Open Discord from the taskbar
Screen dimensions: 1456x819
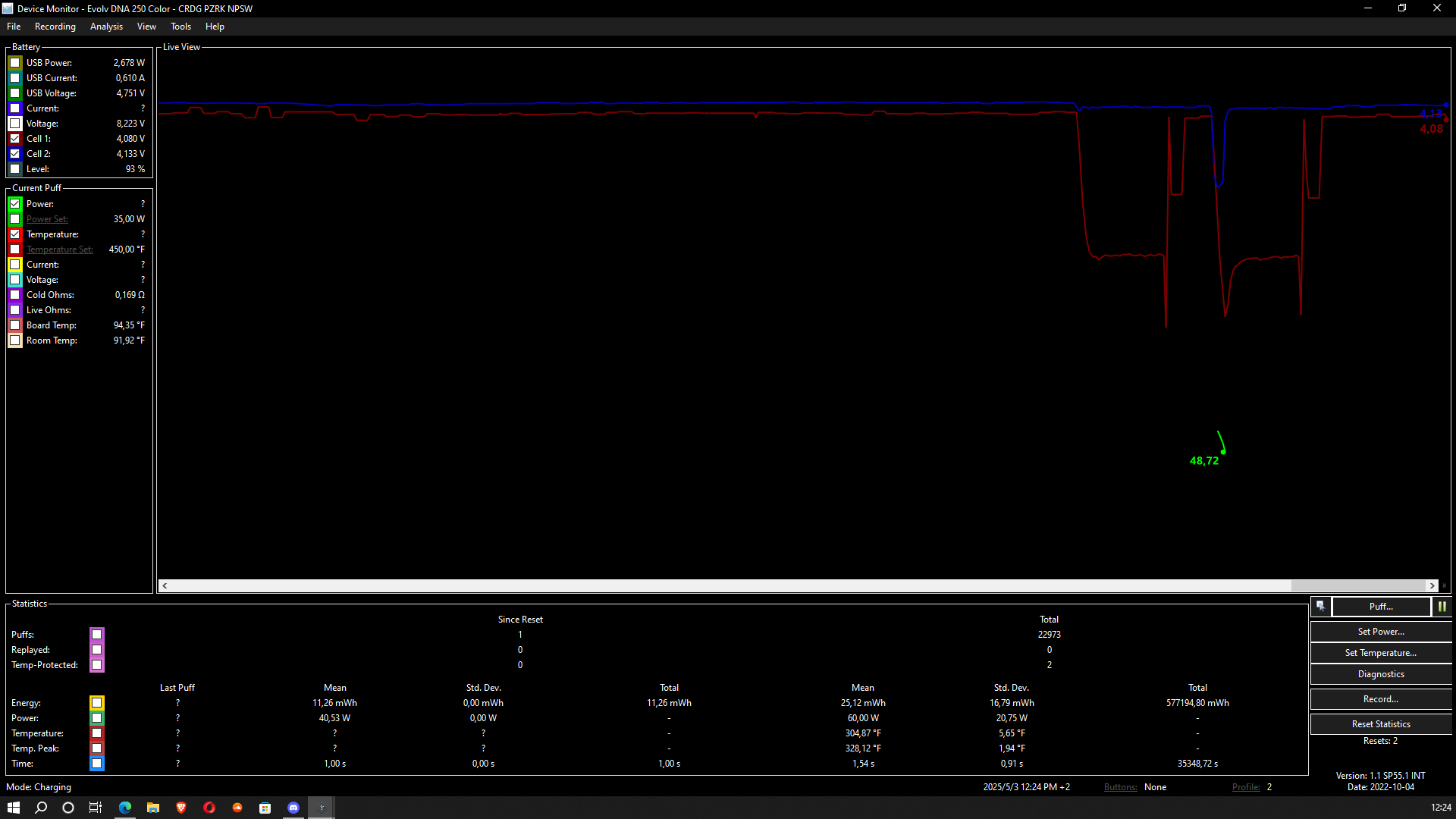pyautogui.click(x=293, y=808)
